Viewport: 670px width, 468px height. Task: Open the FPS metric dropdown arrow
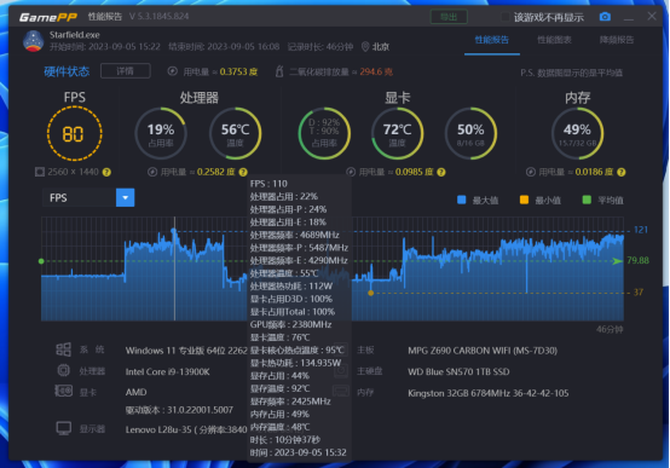pyautogui.click(x=125, y=197)
